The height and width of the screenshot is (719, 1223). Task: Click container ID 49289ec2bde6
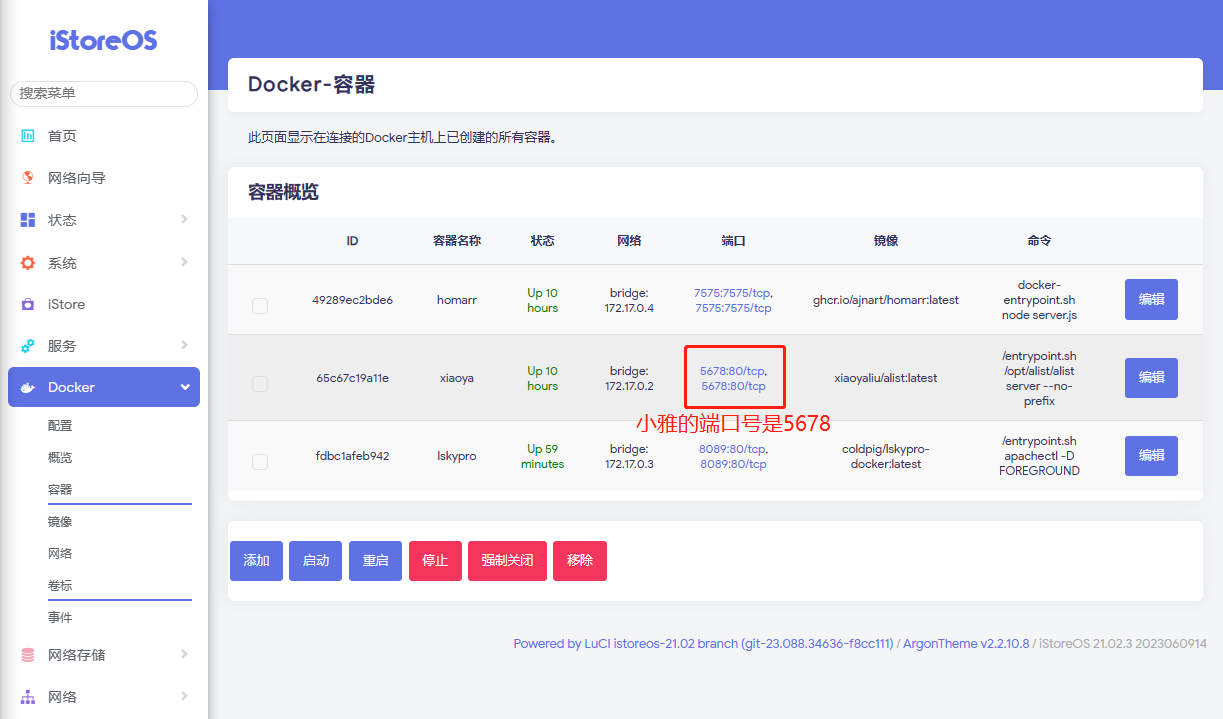coord(352,300)
